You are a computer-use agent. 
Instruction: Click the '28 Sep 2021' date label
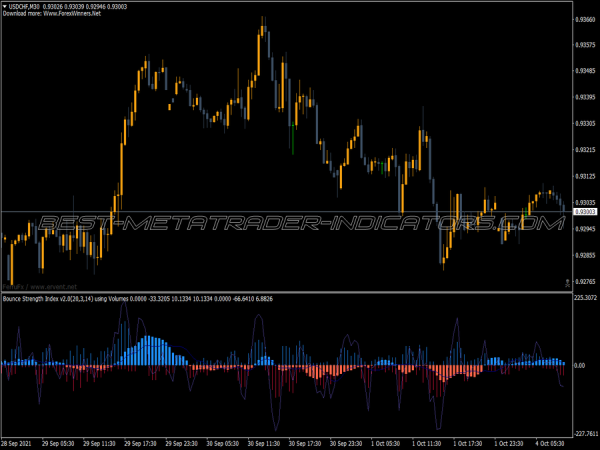pyautogui.click(x=17, y=444)
